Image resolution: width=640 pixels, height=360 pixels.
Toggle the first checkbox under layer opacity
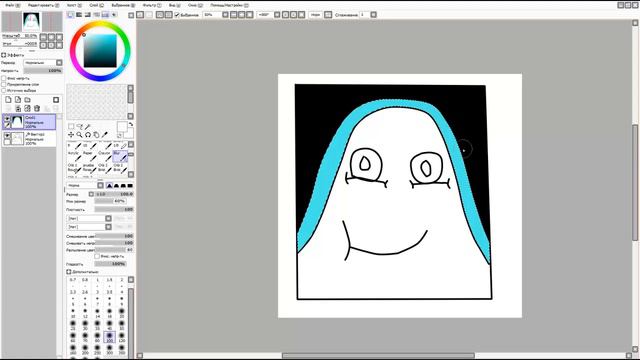(4, 78)
